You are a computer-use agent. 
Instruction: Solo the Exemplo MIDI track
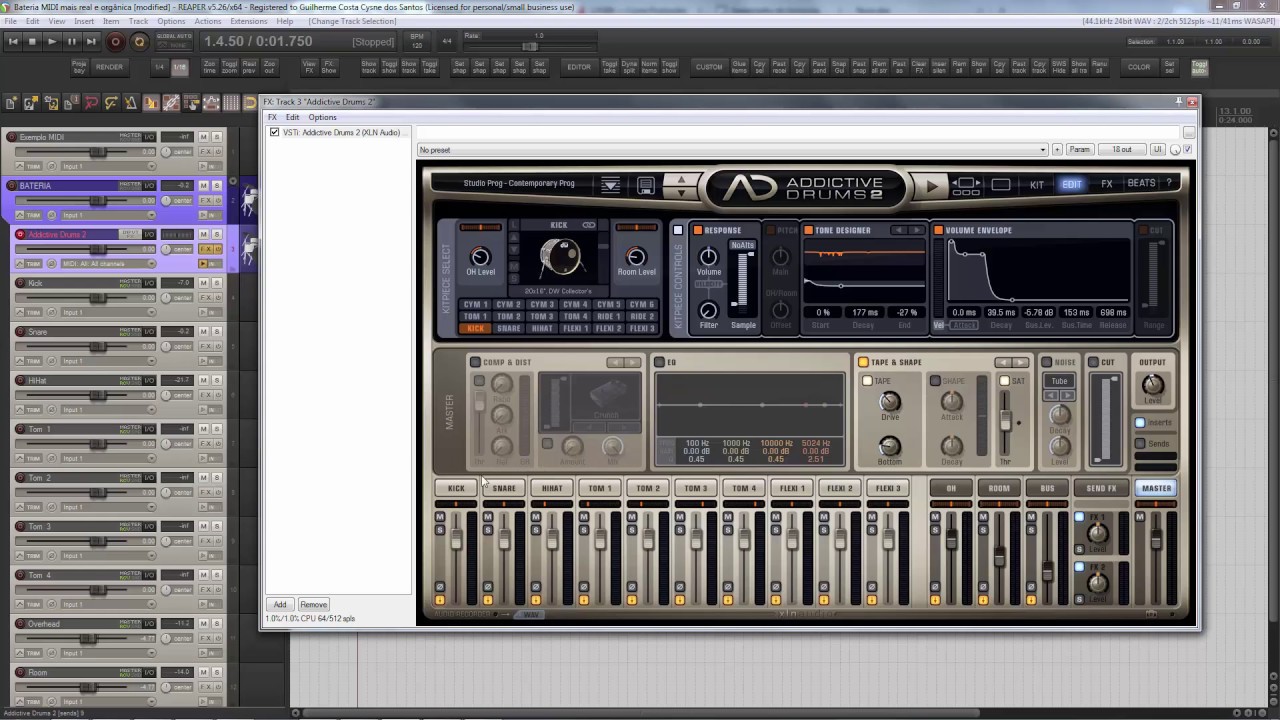click(216, 137)
